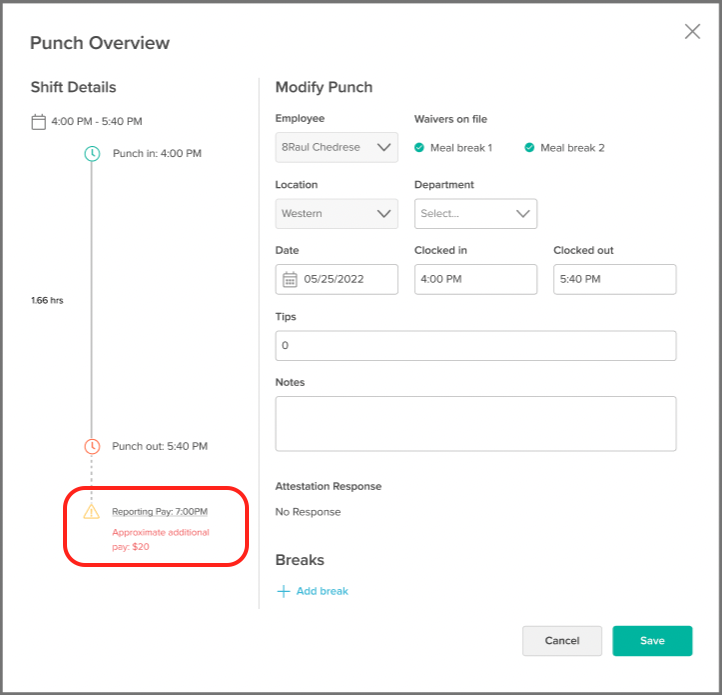Click the calendar icon beside the shift time range
The height and width of the screenshot is (695, 722).
tap(38, 122)
